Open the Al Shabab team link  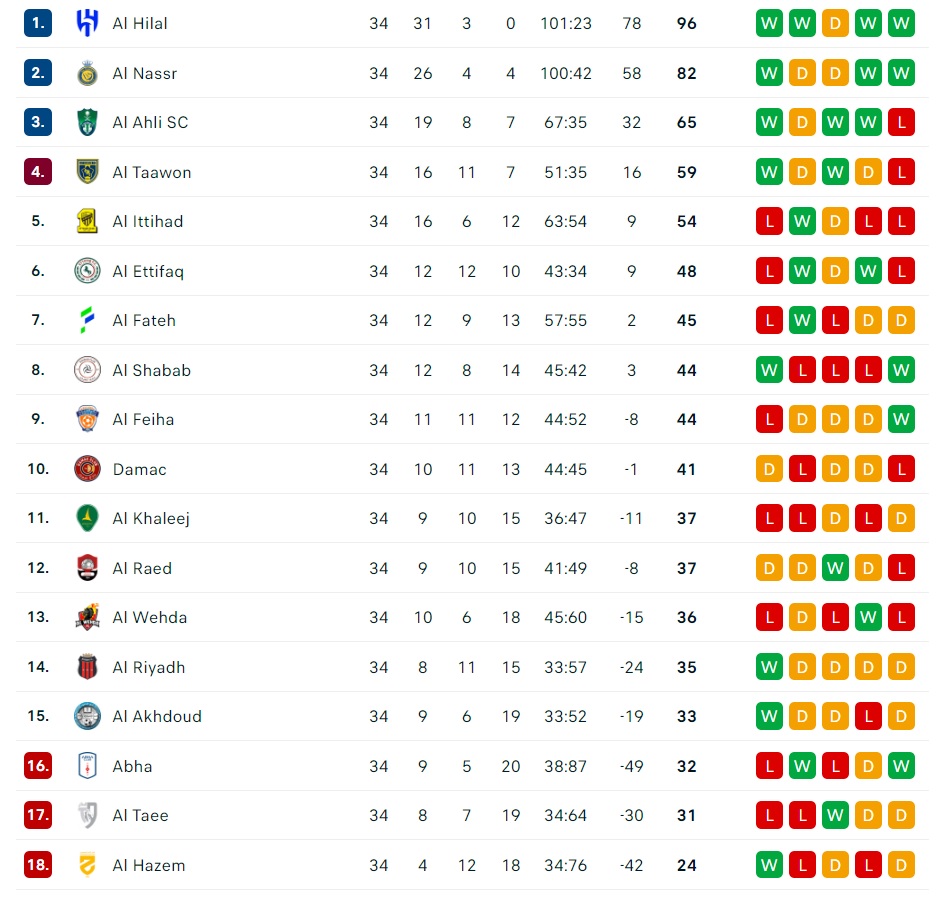click(152, 370)
